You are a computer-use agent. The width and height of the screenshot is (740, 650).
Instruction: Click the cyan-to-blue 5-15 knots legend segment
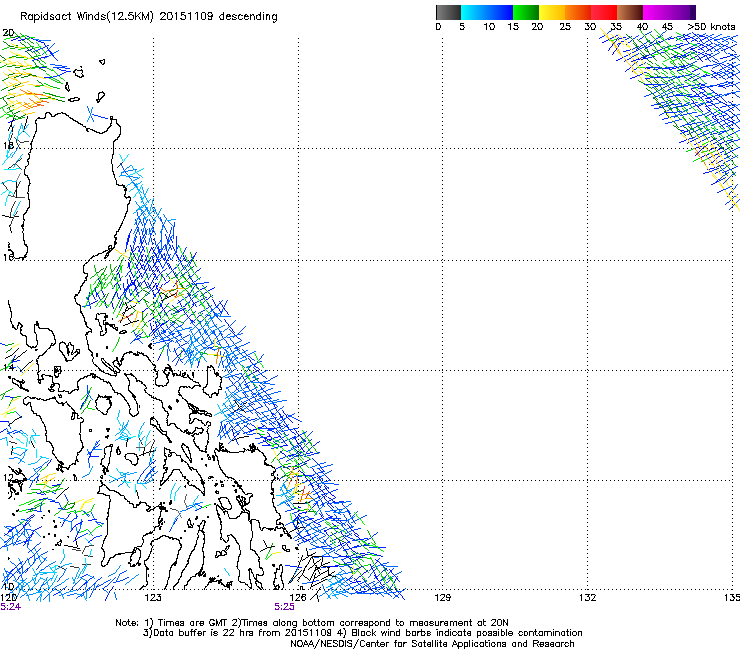(x=487, y=12)
